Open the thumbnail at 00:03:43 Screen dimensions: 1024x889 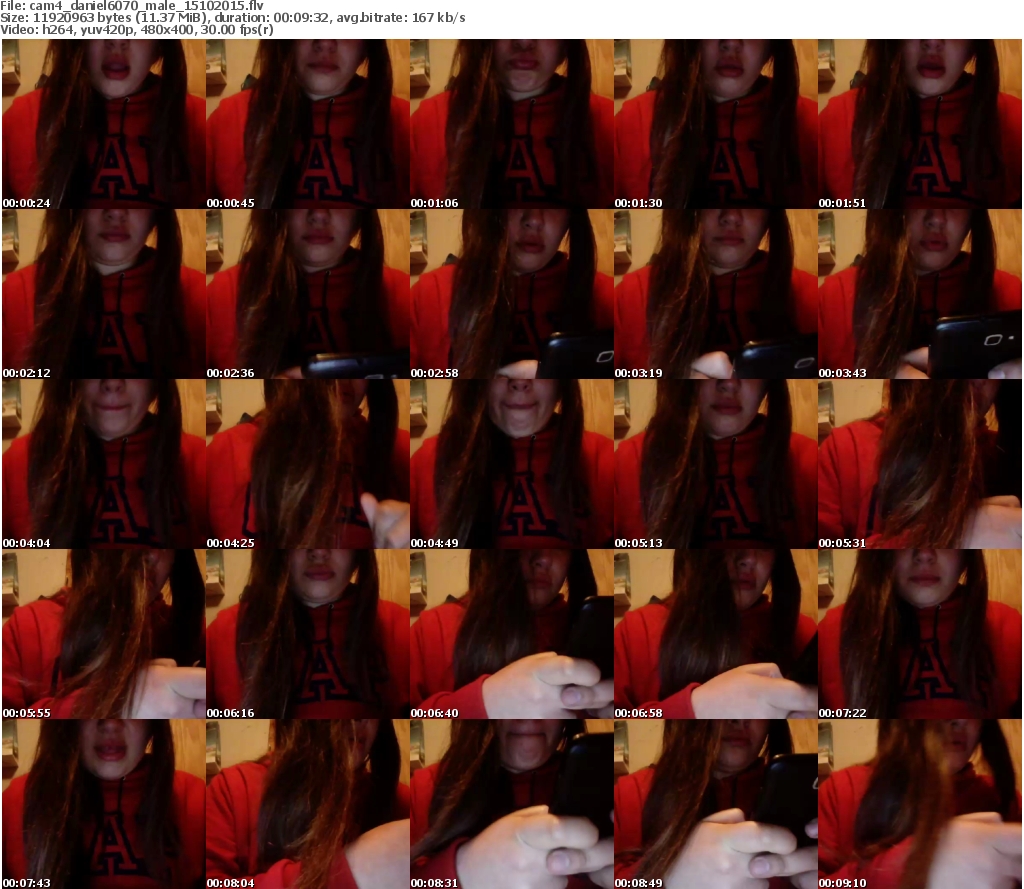point(920,294)
